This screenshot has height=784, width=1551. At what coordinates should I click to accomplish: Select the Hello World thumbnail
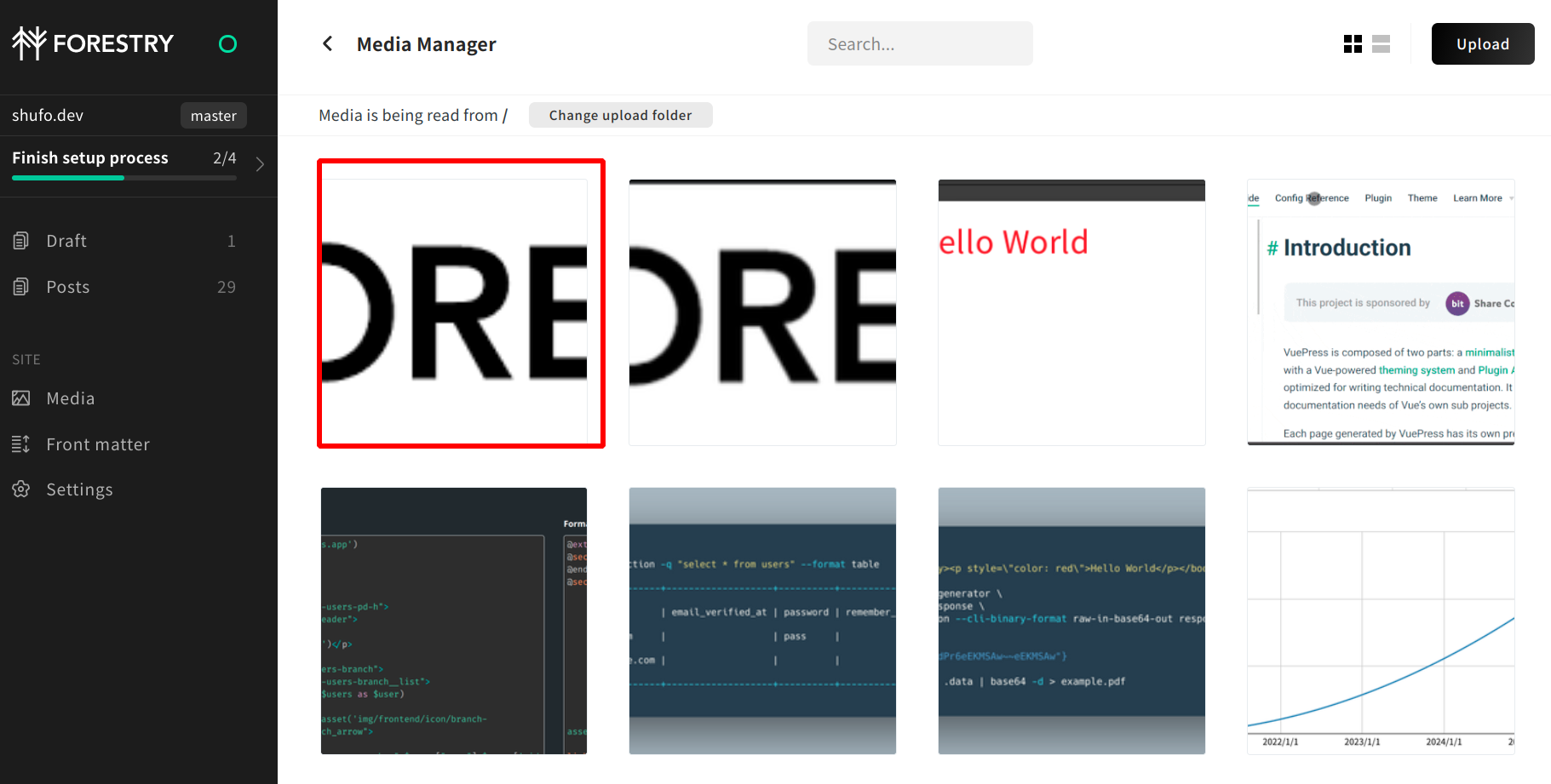click(x=1071, y=312)
